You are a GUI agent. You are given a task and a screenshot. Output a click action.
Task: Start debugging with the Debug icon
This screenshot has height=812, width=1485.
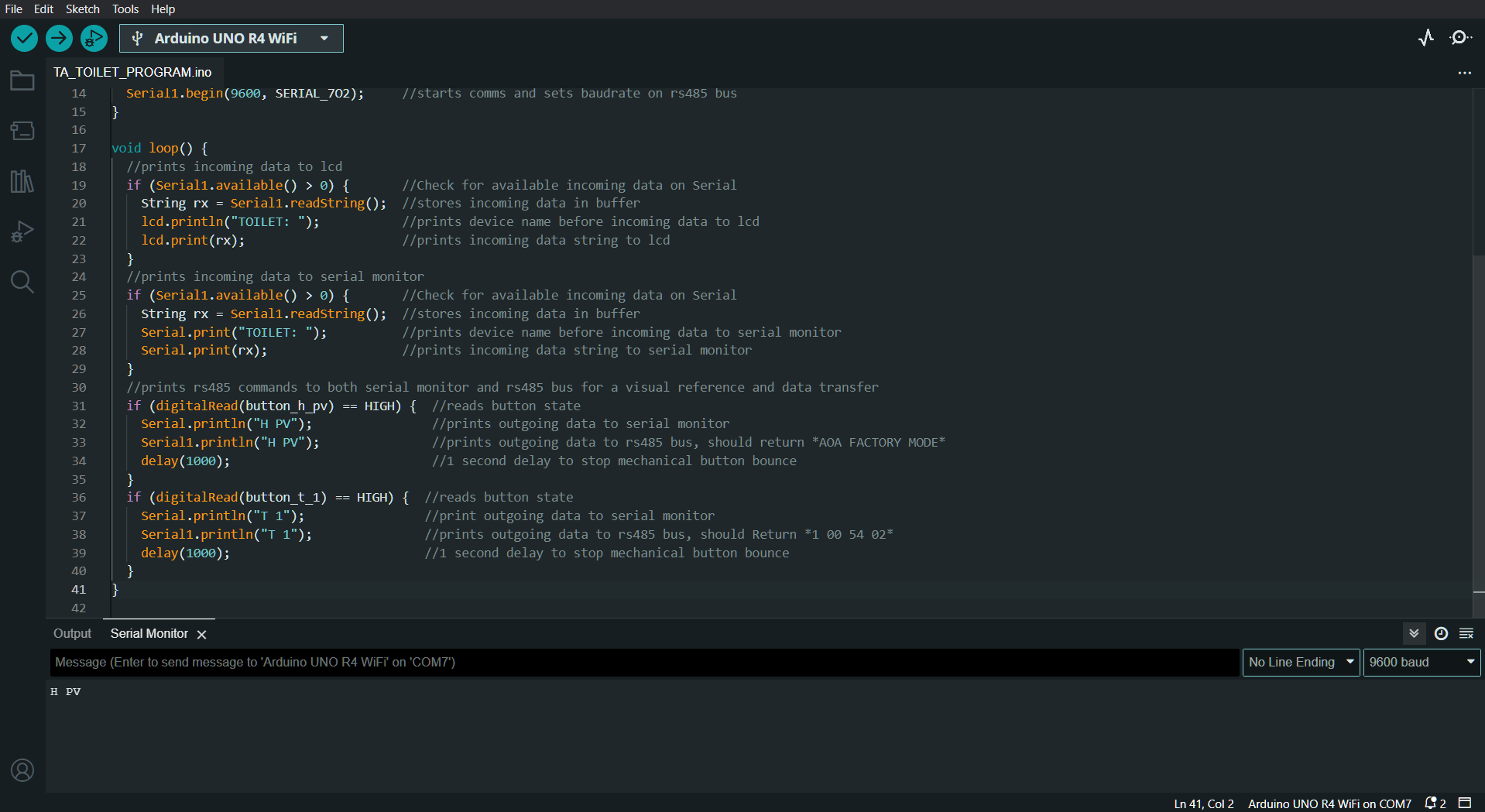(94, 38)
